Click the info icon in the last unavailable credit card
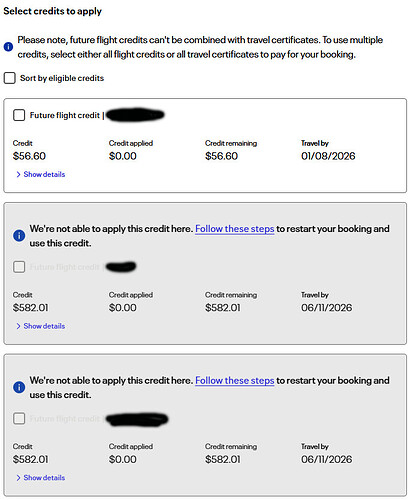The width and height of the screenshot is (410, 500). click(x=19, y=387)
